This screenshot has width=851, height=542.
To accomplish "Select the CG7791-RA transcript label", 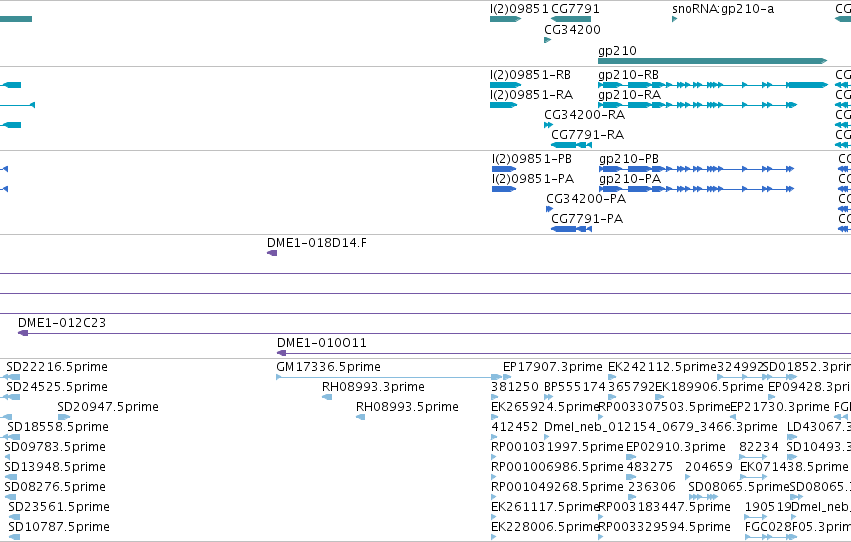I will point(588,135).
